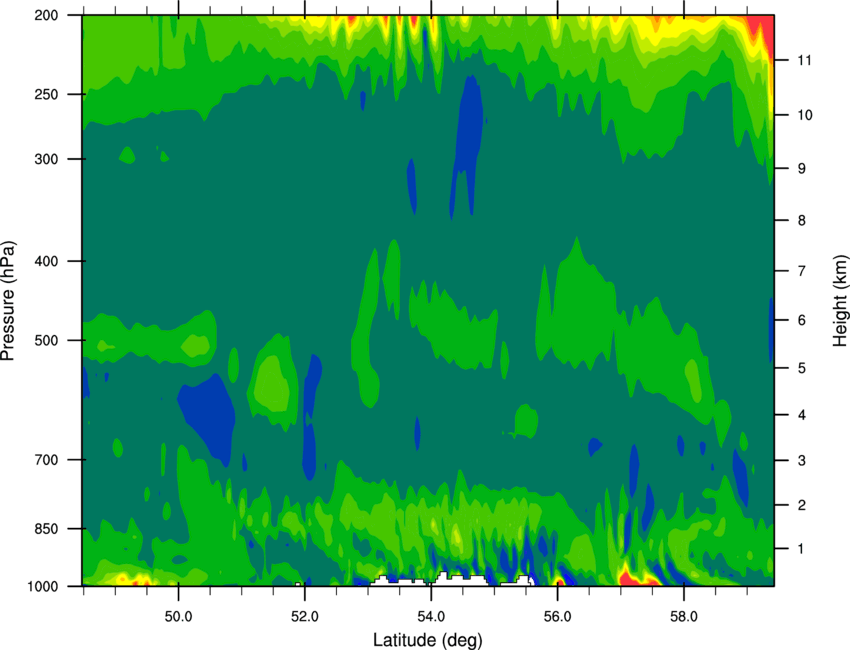Click the 6 km height tick label
Viewport: 850px width, 650px height.
click(x=802, y=320)
